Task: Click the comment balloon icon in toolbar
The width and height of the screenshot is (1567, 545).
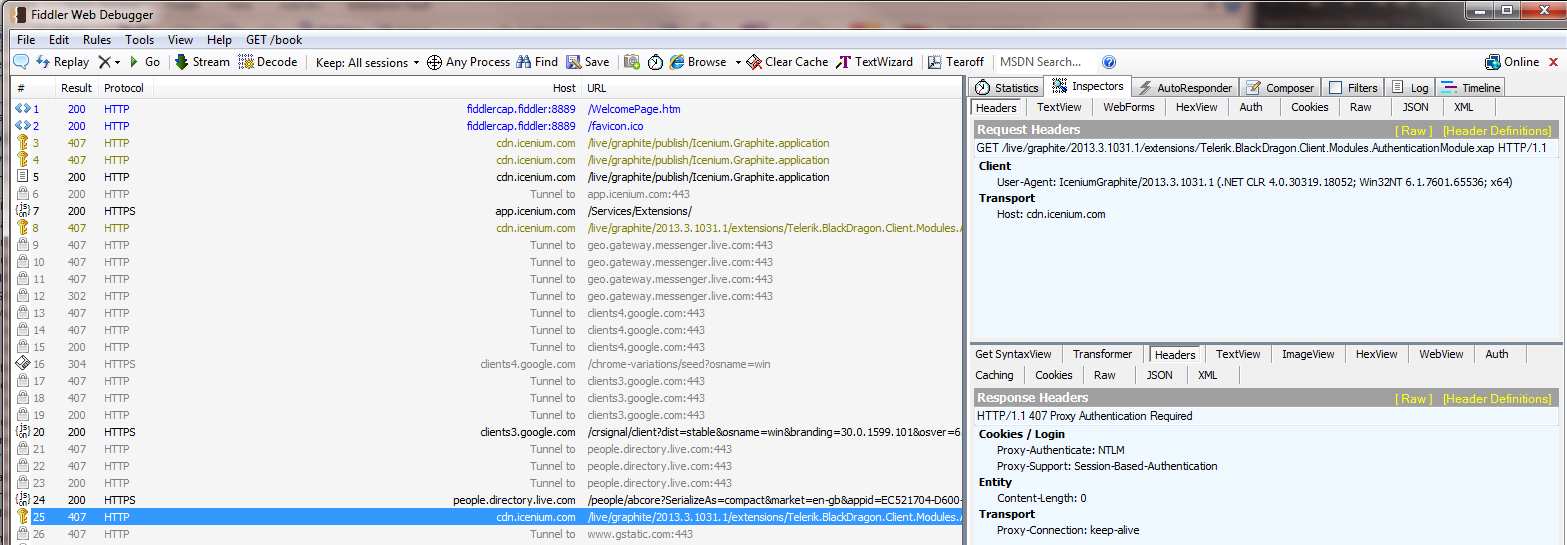Action: point(21,62)
